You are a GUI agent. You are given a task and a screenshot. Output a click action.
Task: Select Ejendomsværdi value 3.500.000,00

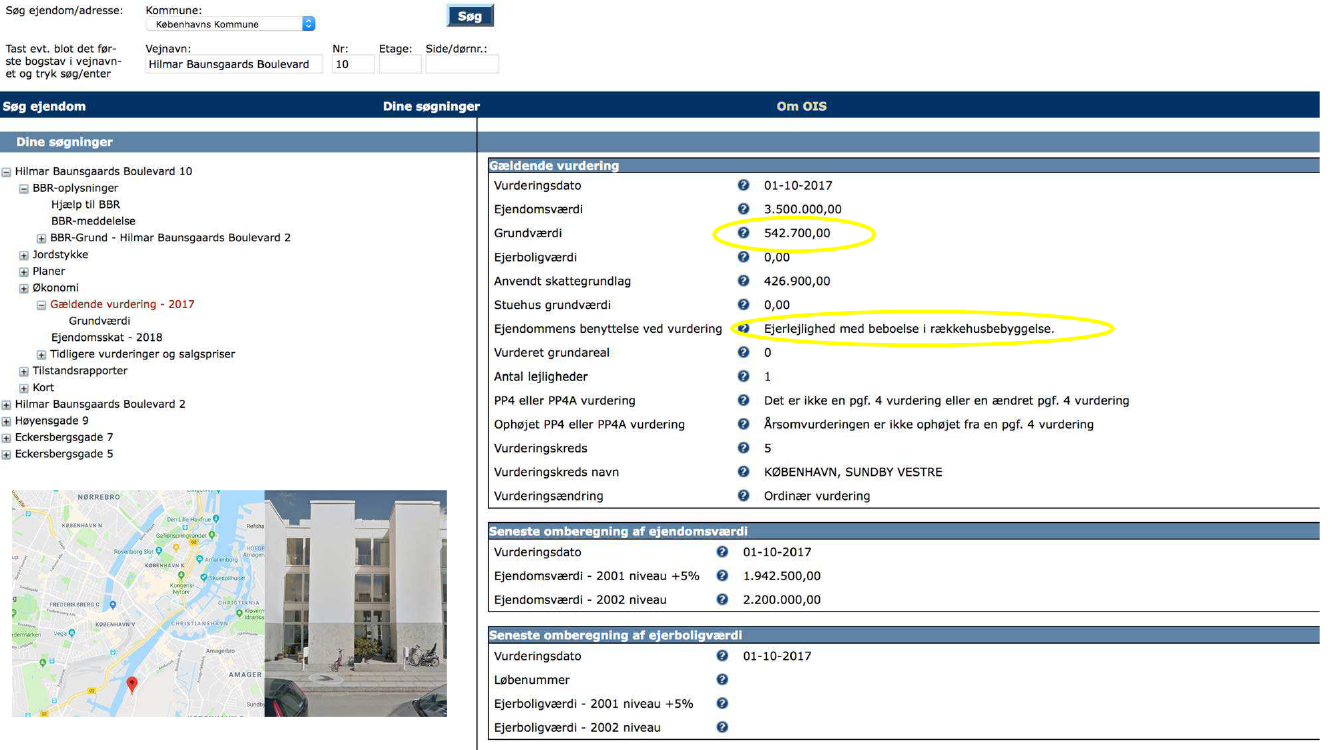pyautogui.click(x=803, y=209)
